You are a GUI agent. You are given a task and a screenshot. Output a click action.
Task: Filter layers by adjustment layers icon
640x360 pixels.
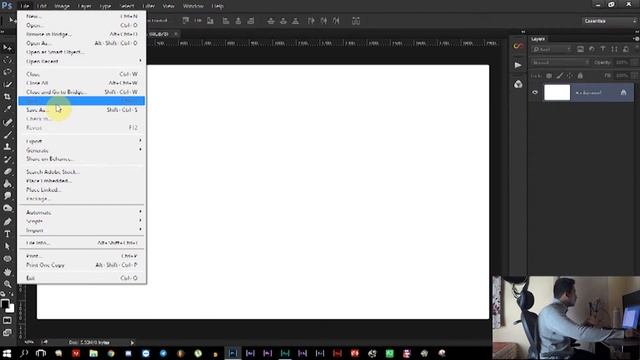(591, 49)
